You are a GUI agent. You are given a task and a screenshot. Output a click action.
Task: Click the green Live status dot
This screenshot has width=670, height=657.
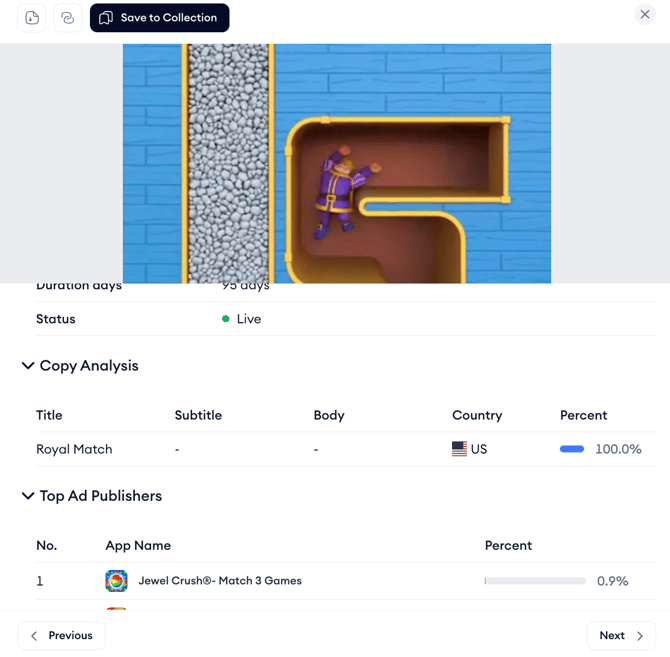pyautogui.click(x=226, y=319)
